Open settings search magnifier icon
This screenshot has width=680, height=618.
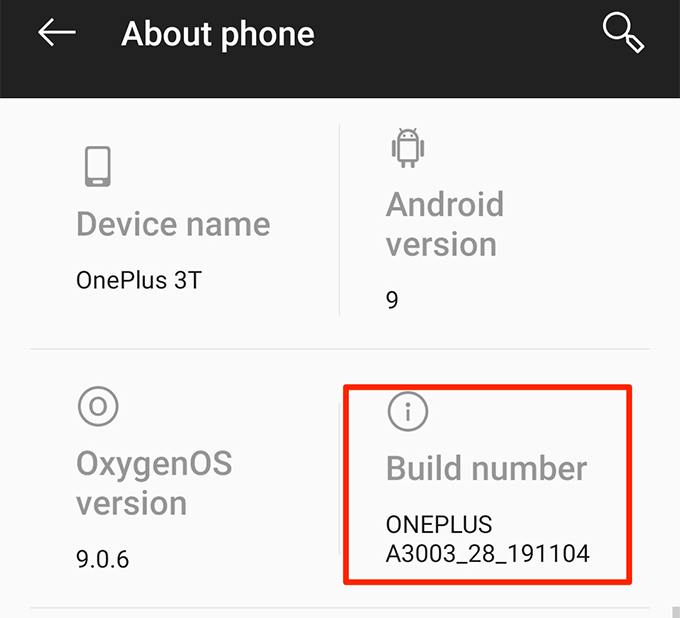(x=623, y=33)
